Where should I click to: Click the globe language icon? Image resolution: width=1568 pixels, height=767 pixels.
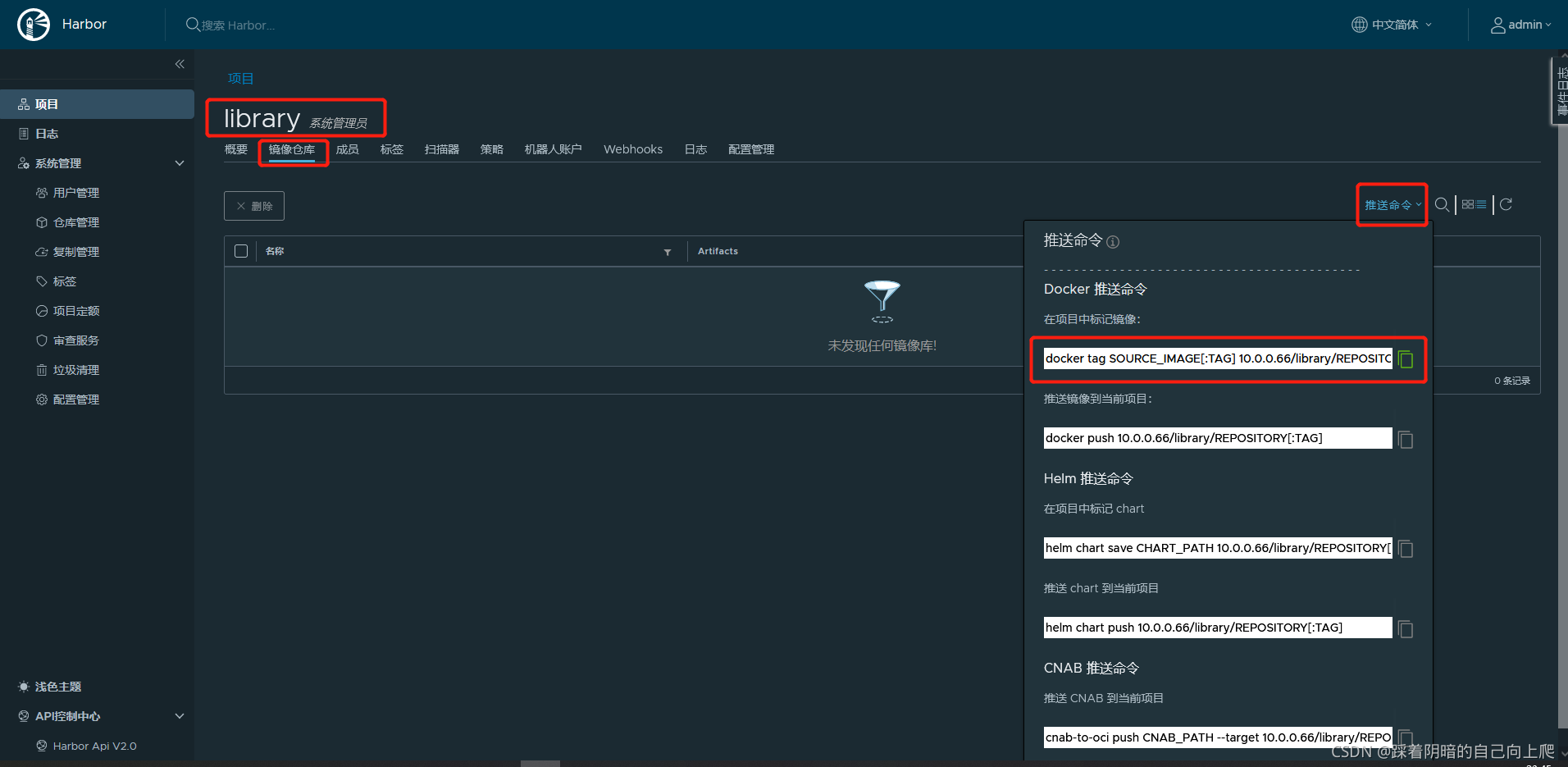pyautogui.click(x=1360, y=25)
